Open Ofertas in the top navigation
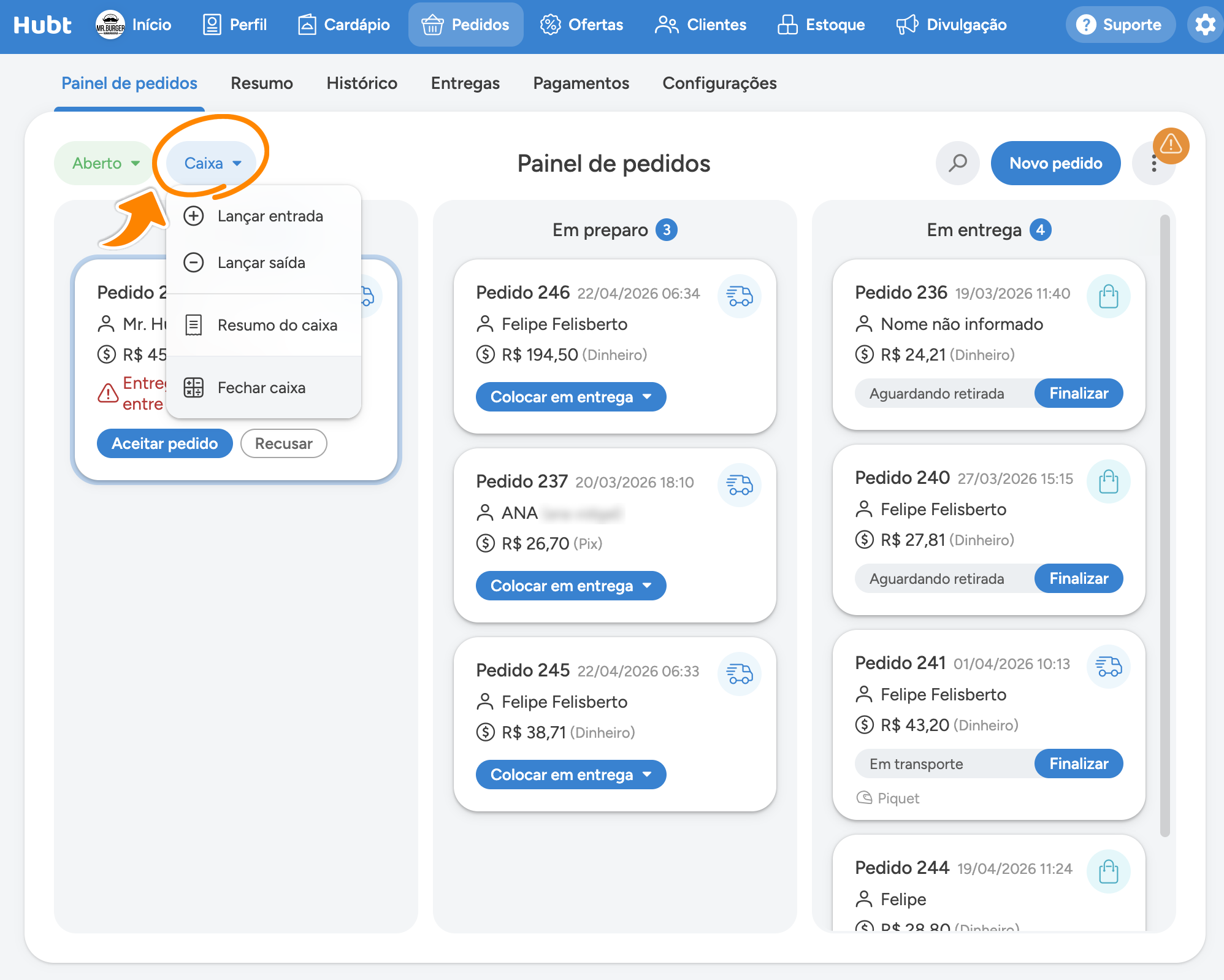 coord(581,25)
